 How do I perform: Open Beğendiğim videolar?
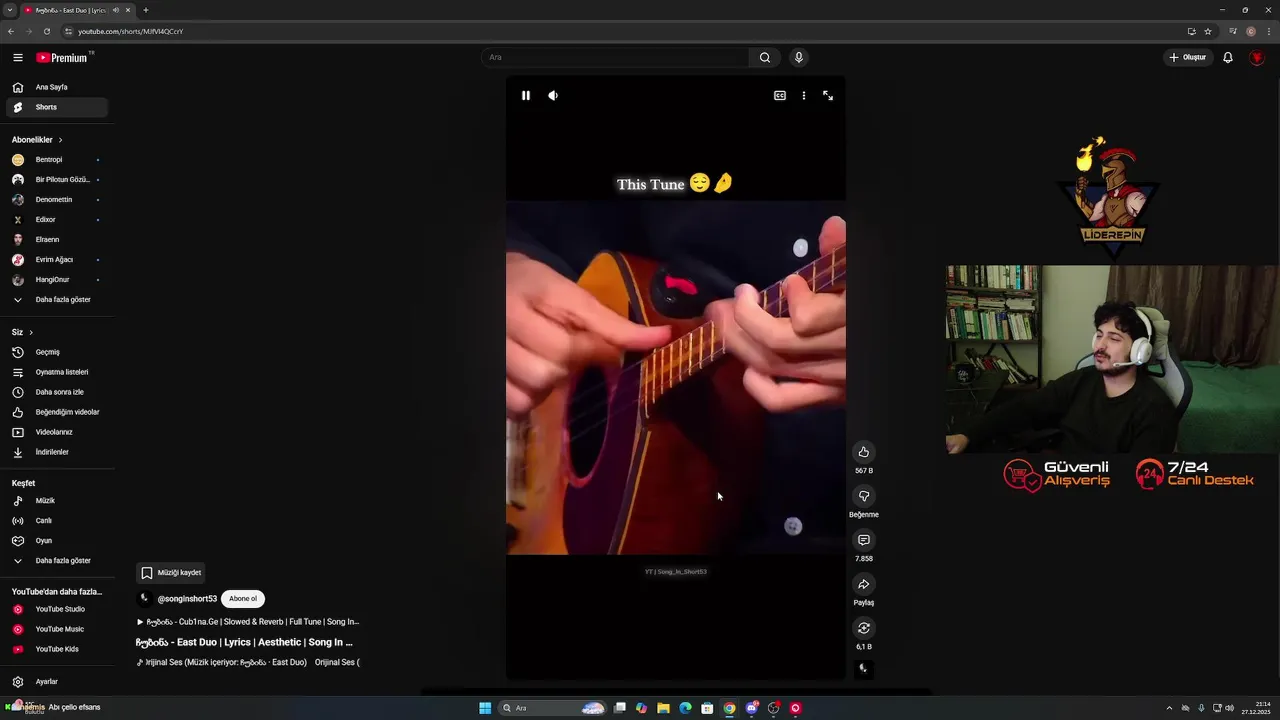(56, 412)
